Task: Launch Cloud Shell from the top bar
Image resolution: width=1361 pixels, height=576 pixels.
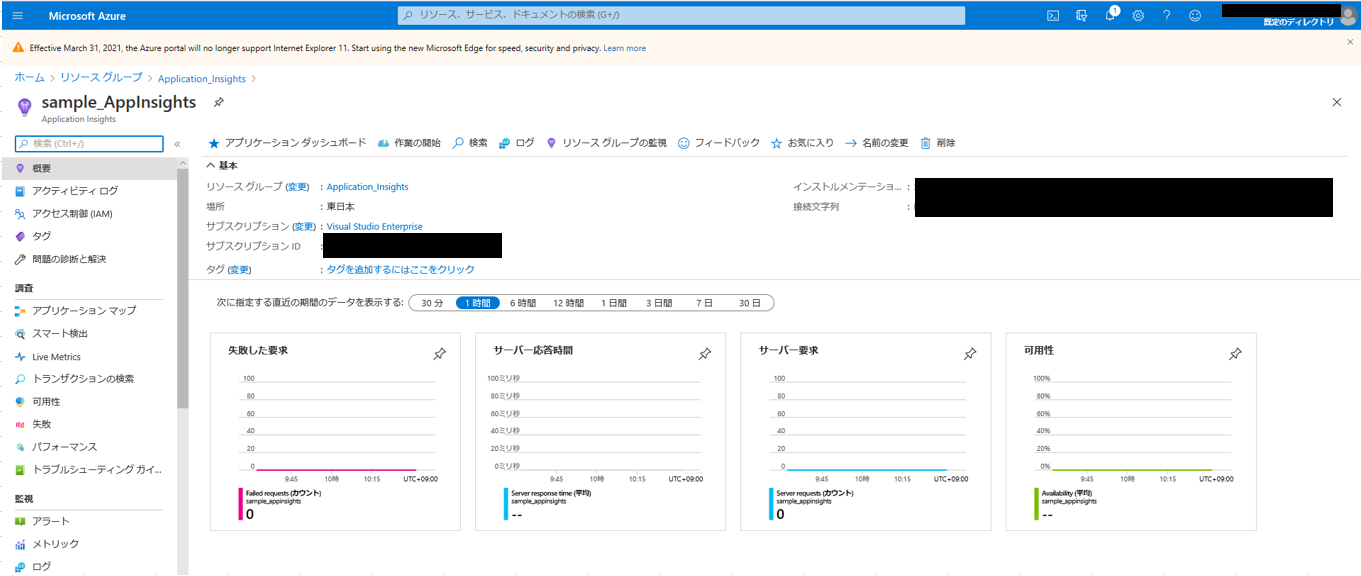Action: 1053,15
